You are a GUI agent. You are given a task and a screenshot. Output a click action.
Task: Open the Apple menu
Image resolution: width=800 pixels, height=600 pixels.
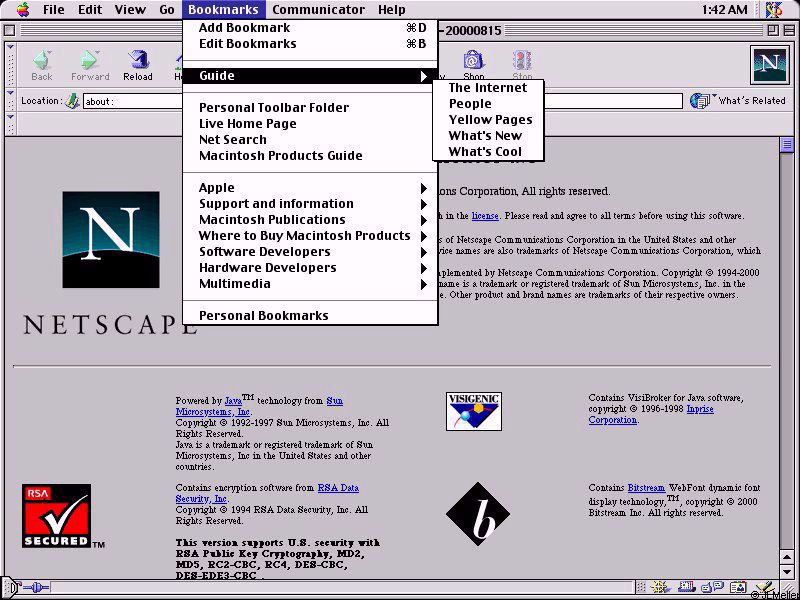tap(22, 9)
